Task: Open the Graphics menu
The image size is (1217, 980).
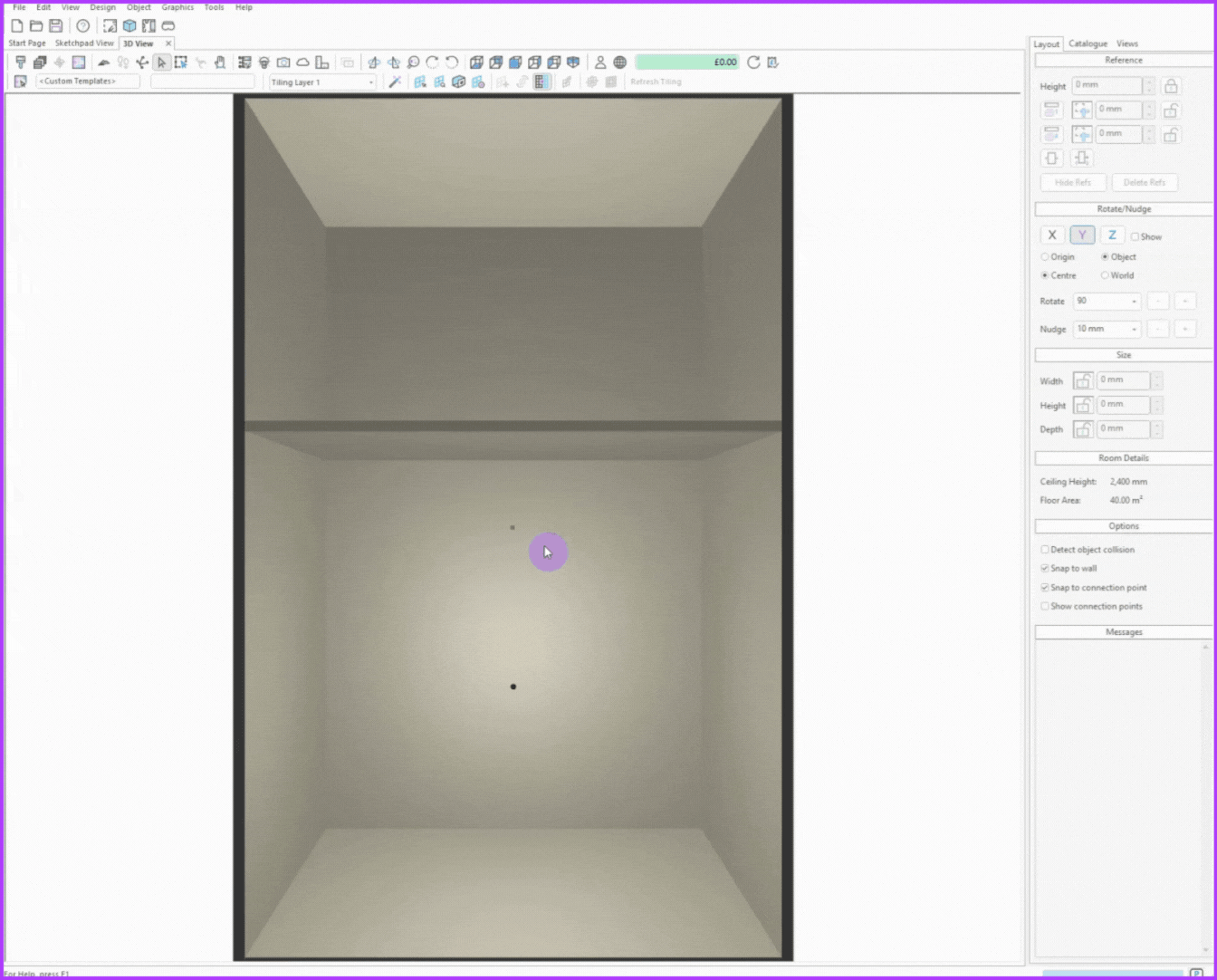Action: click(x=177, y=7)
